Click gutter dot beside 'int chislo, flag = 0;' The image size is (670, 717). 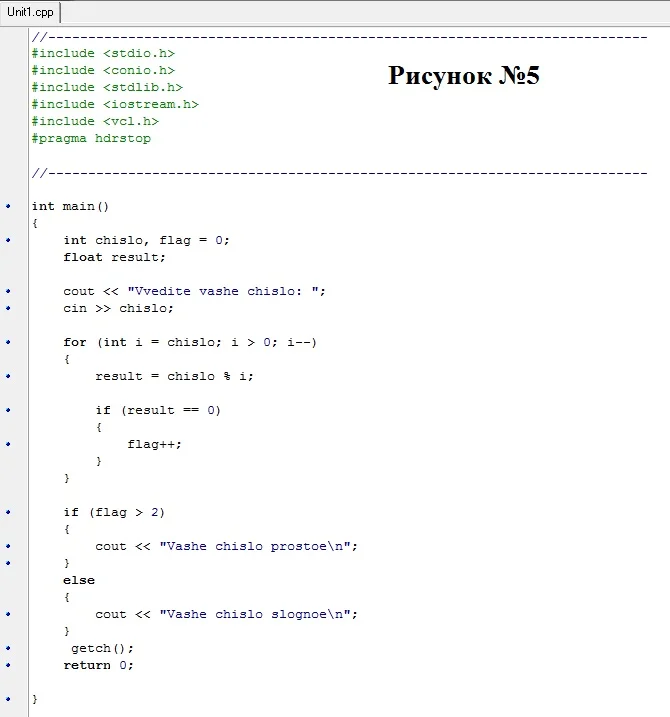point(8,240)
